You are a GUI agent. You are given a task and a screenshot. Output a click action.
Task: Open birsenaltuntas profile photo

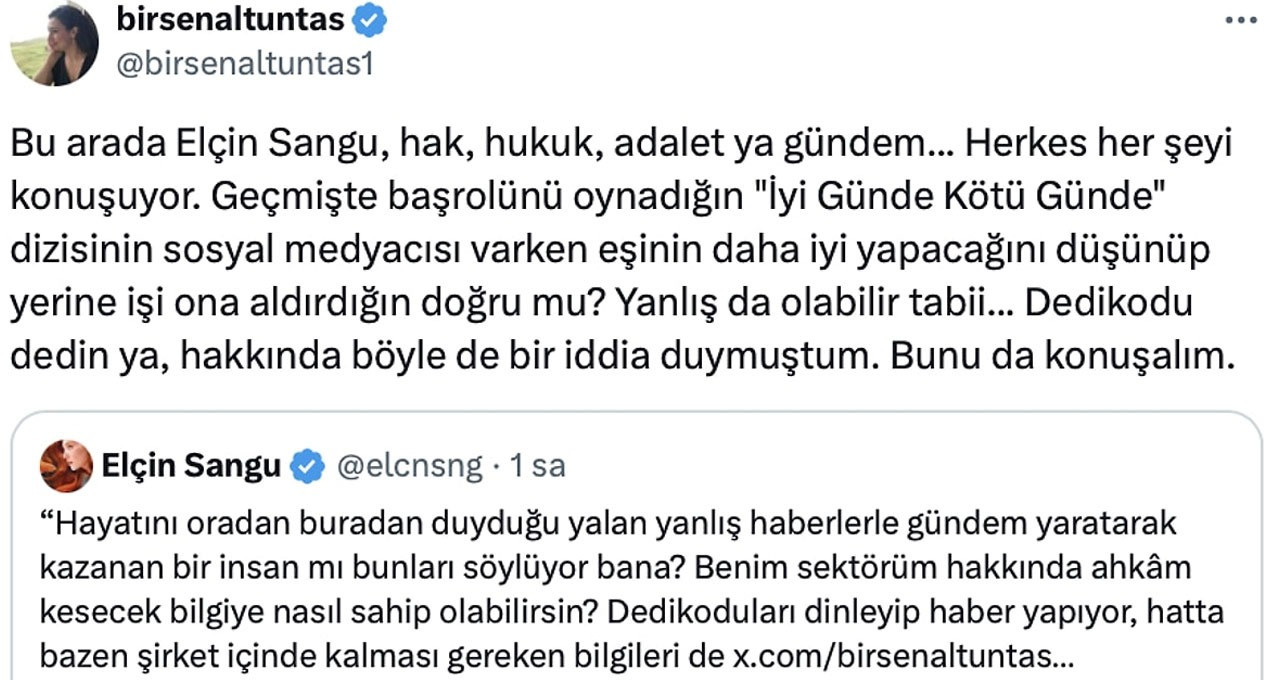point(55,42)
